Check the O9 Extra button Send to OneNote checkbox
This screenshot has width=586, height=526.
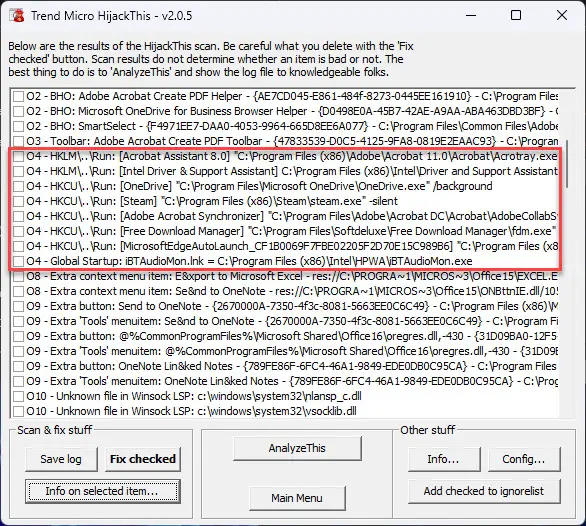(x=18, y=306)
